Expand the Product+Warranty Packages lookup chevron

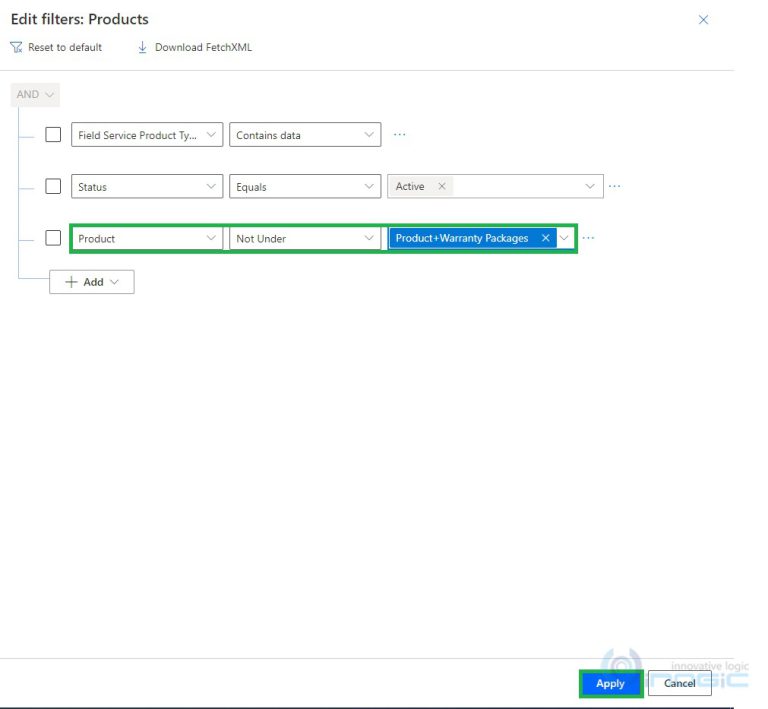[x=564, y=238]
